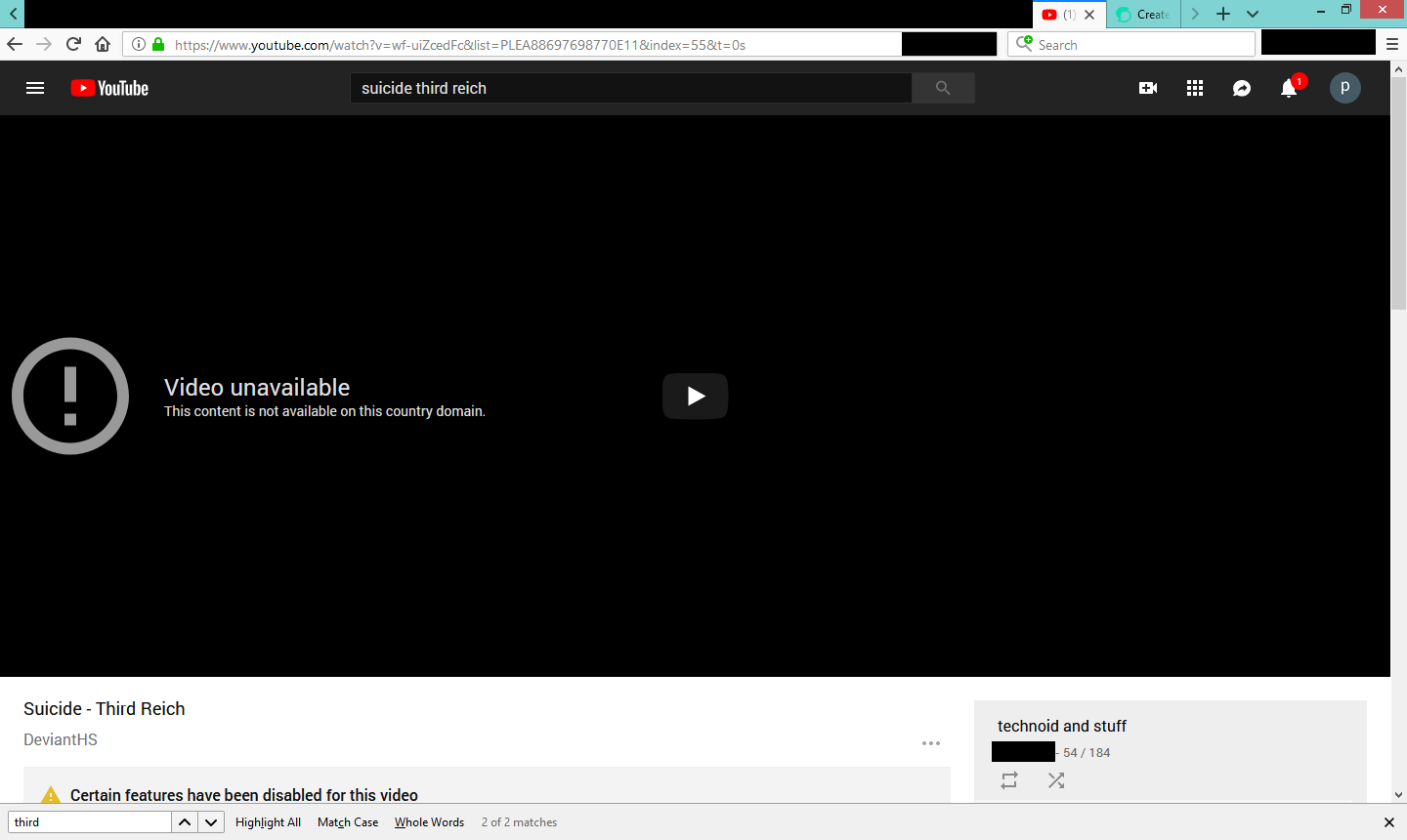
Task: Switch to the Create tab
Action: 1144,14
